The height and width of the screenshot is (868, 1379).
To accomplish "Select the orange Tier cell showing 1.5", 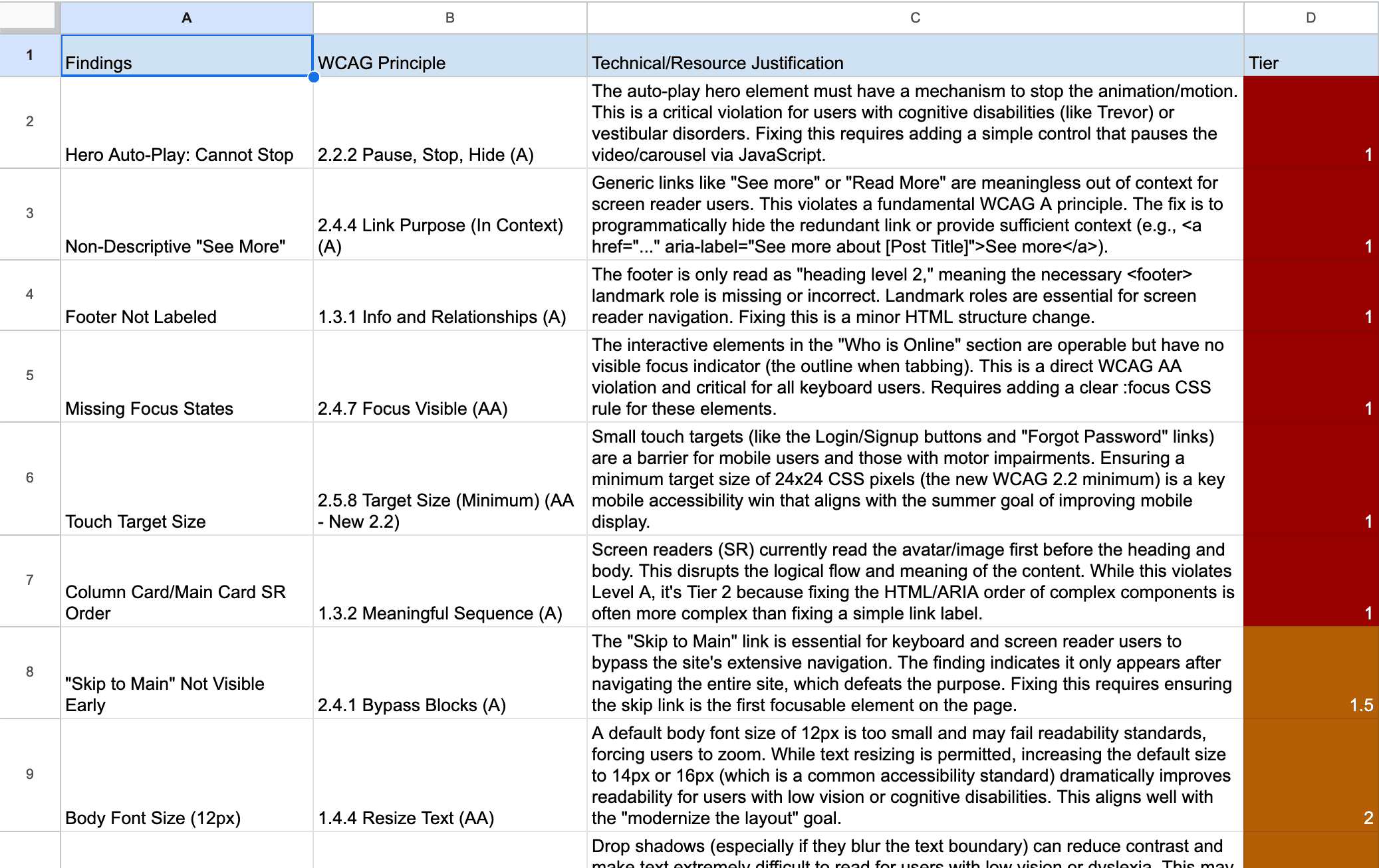I will (1310, 673).
